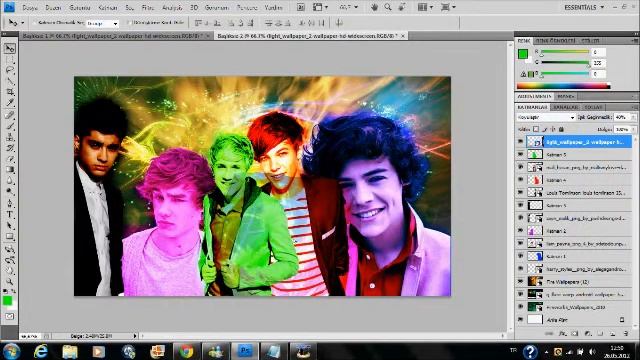
Task: Select the Healing Brush tool
Action: point(10,115)
